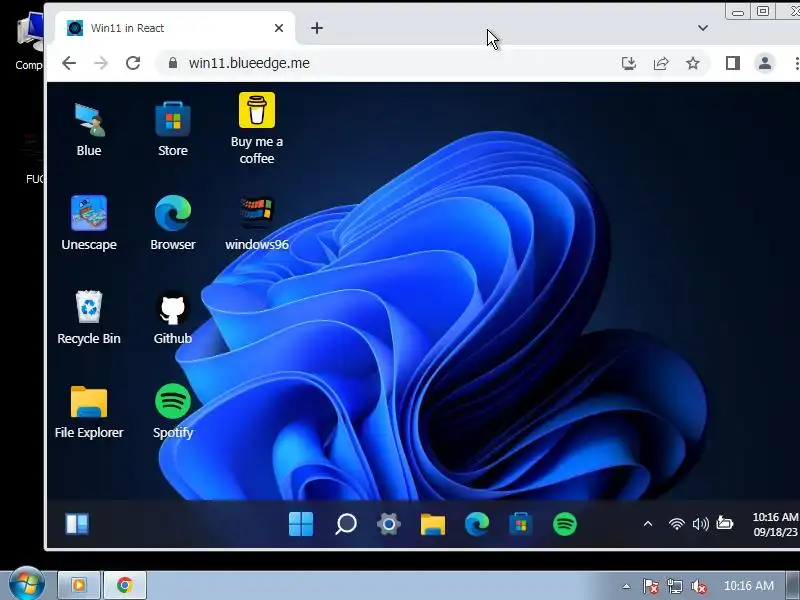Bookmark this page with the star

pos(693,63)
